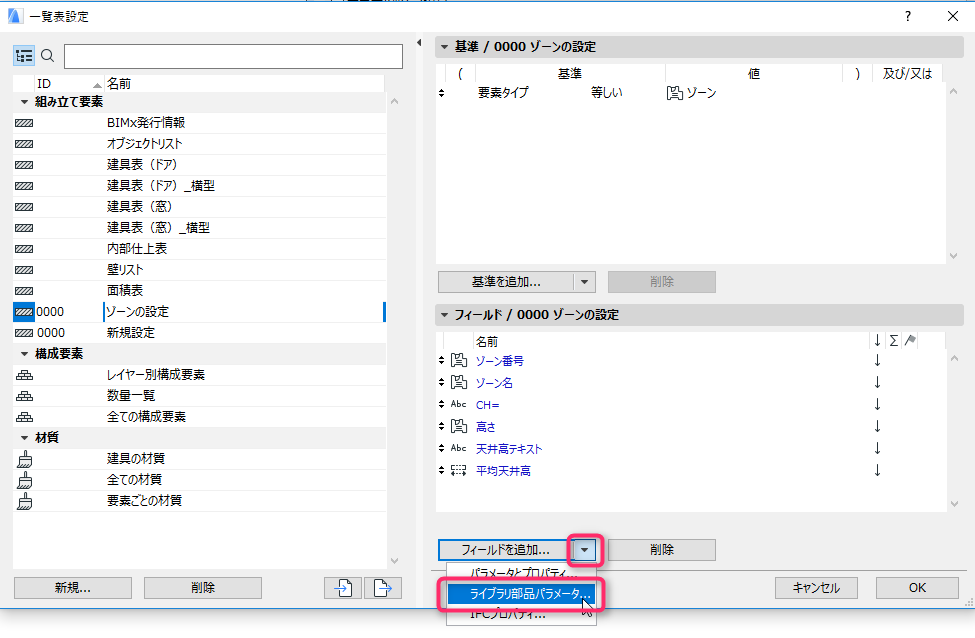Click the sort arrow of ゾーン番号 field
975x638 pixels.
point(877,361)
